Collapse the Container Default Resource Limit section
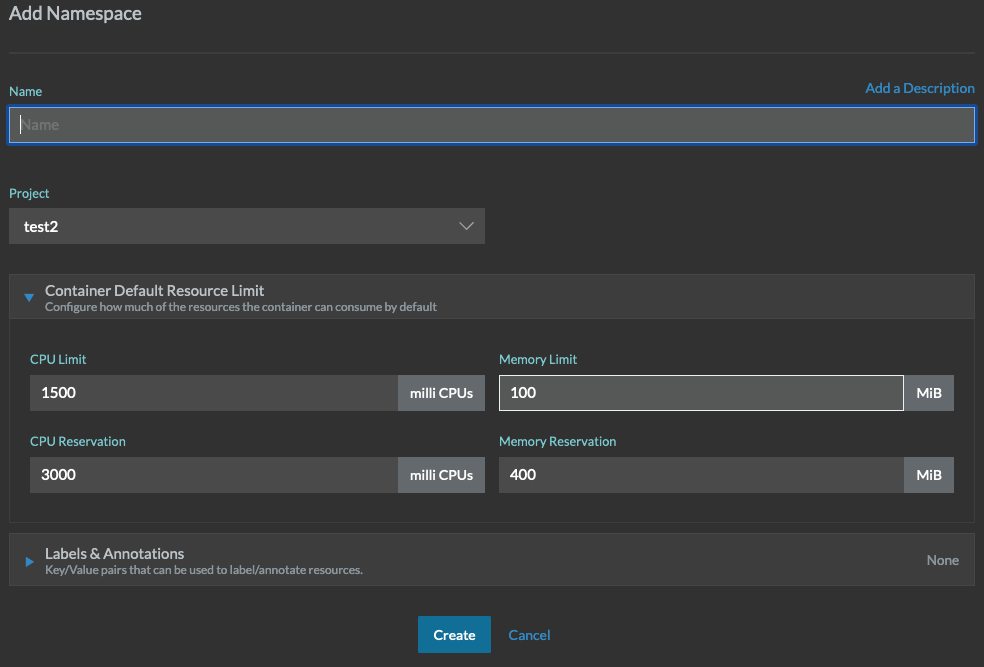Screen dimensions: 984x667 pos(28,296)
